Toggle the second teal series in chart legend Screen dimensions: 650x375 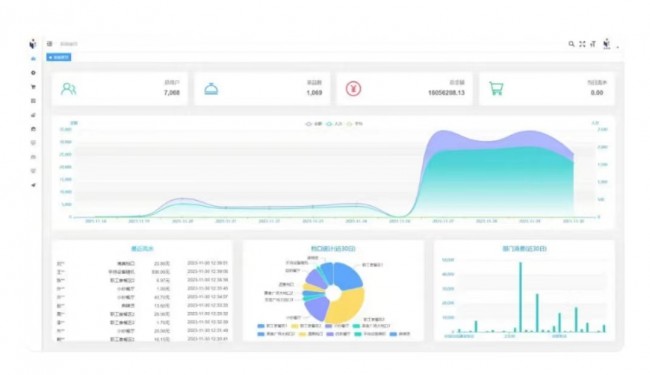334,123
